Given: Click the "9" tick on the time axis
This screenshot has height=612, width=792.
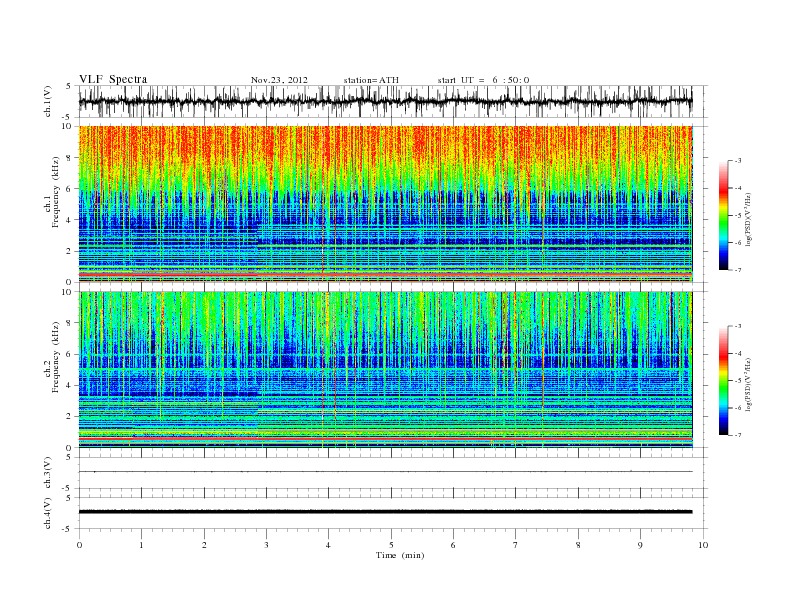Looking at the screenshot, I should (640, 545).
